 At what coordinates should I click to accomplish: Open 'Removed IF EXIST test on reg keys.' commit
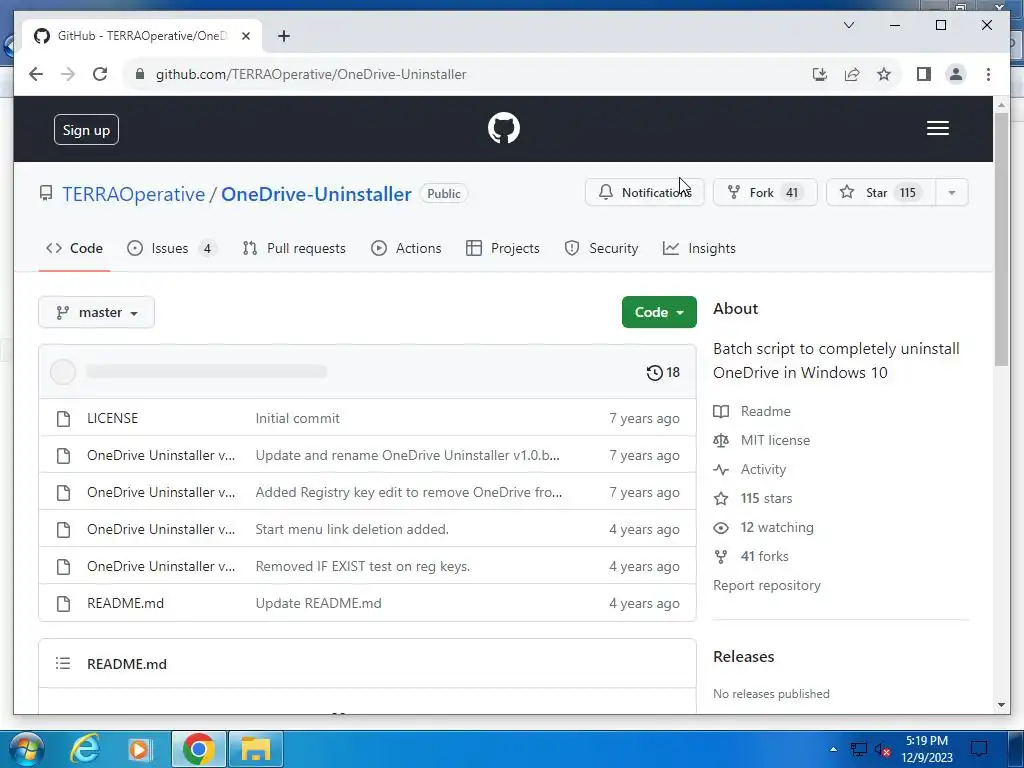click(362, 566)
